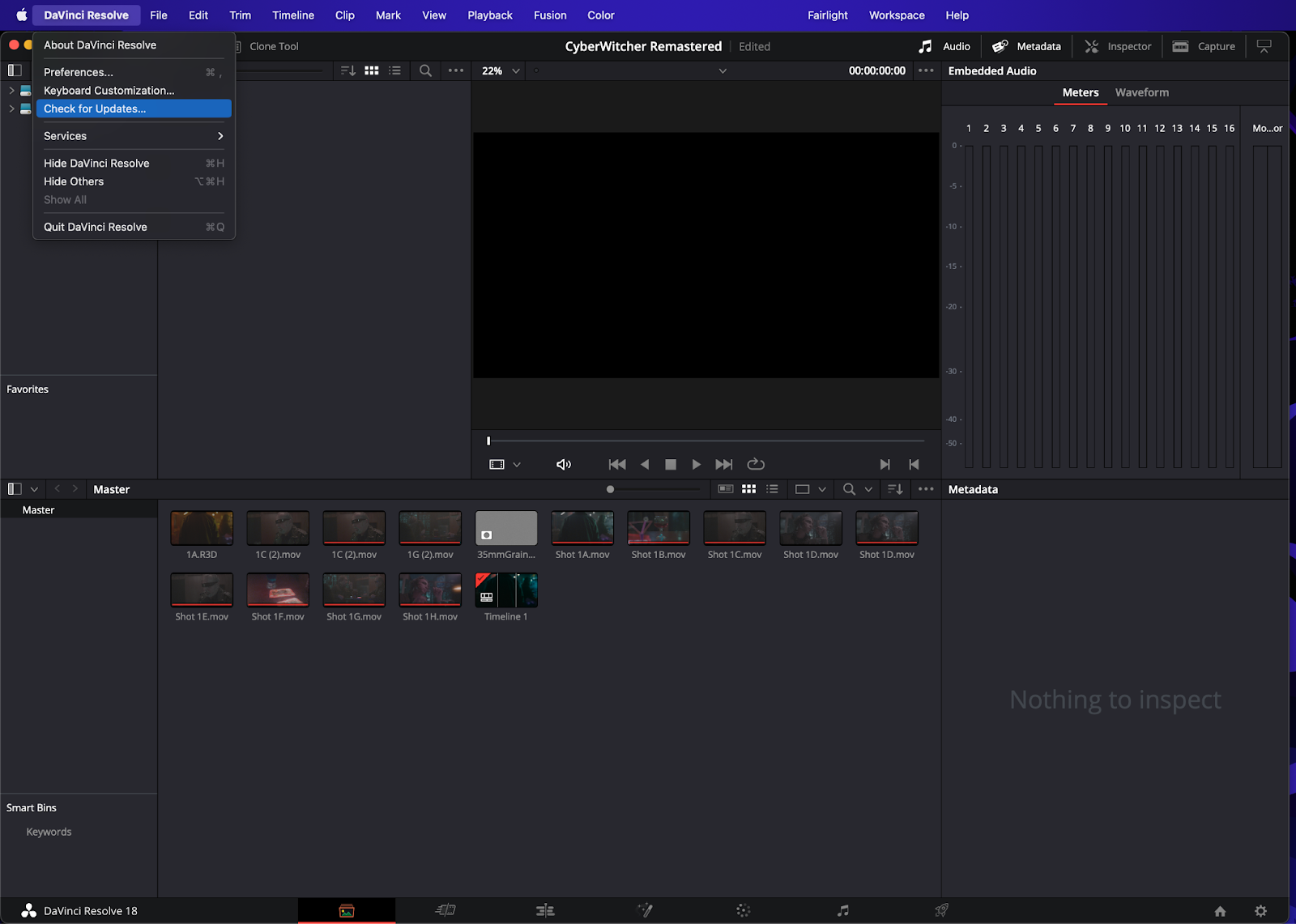Switch media pool to metadata view

tap(726, 489)
